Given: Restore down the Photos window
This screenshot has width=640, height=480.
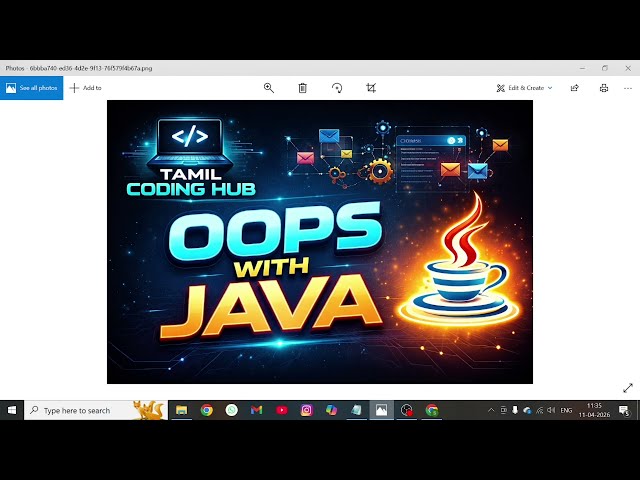Looking at the screenshot, I should (605, 68).
